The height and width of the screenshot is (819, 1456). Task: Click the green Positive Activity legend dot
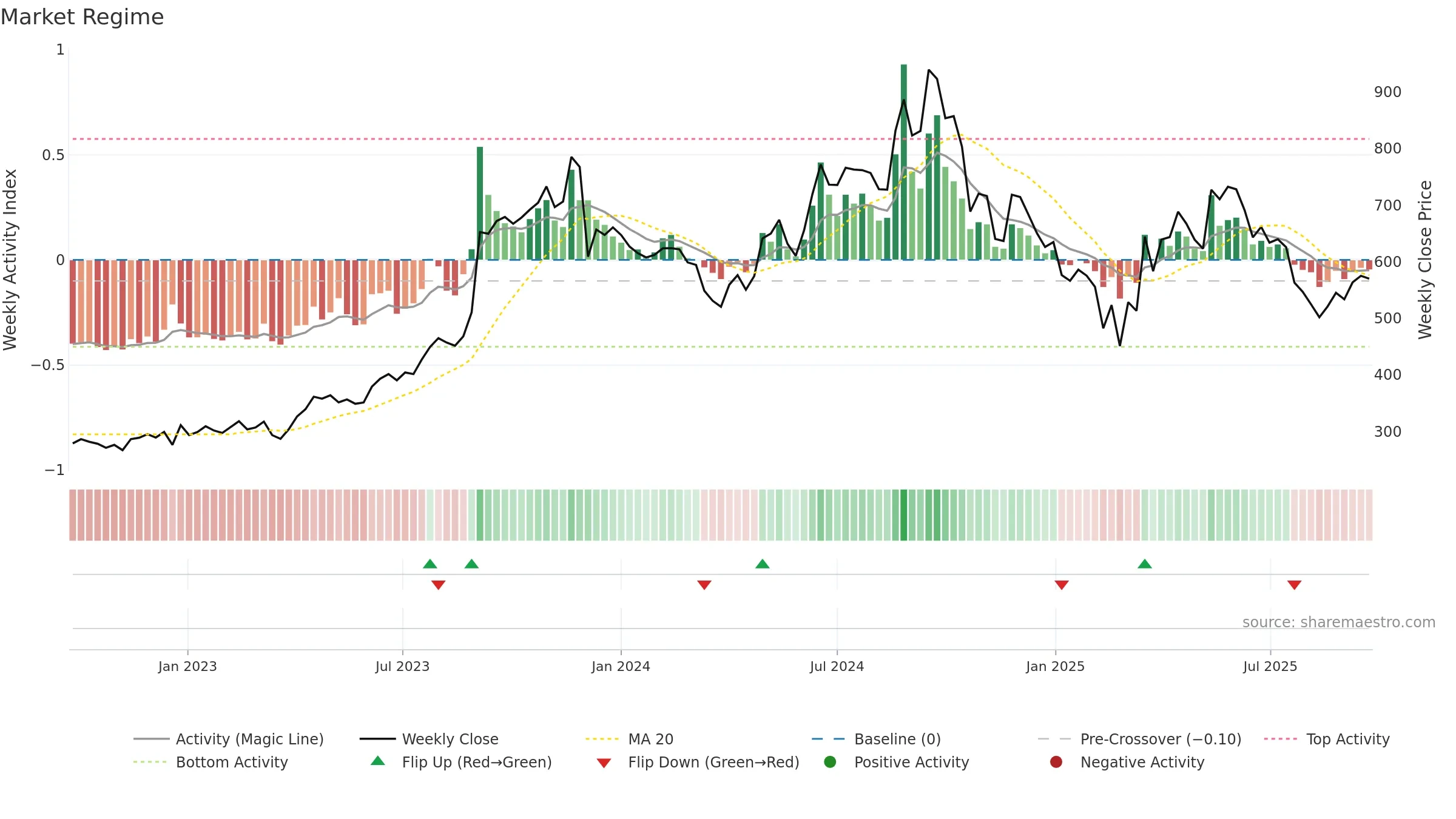tap(831, 762)
